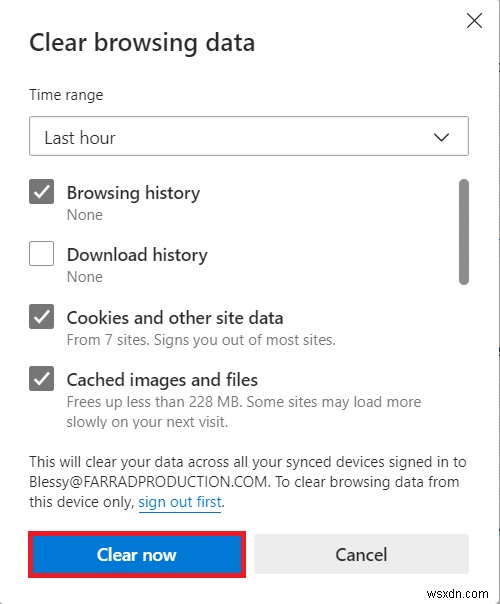Click scrollbar track below the thumb

point(464,358)
